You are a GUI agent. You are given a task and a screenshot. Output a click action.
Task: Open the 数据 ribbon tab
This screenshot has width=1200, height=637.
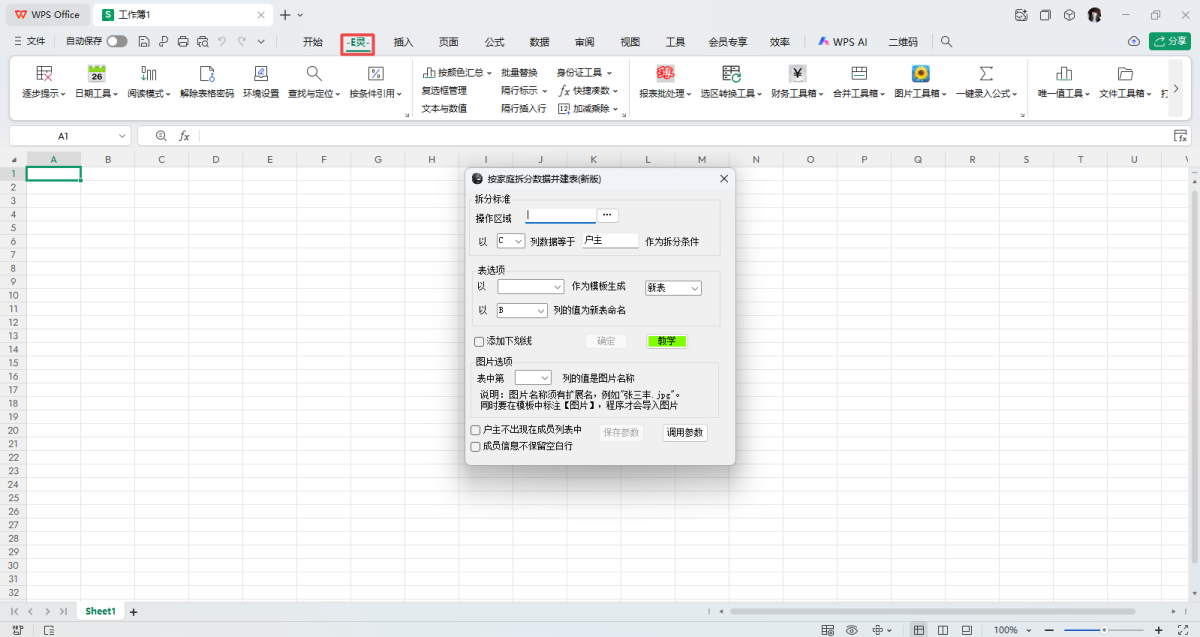(539, 42)
